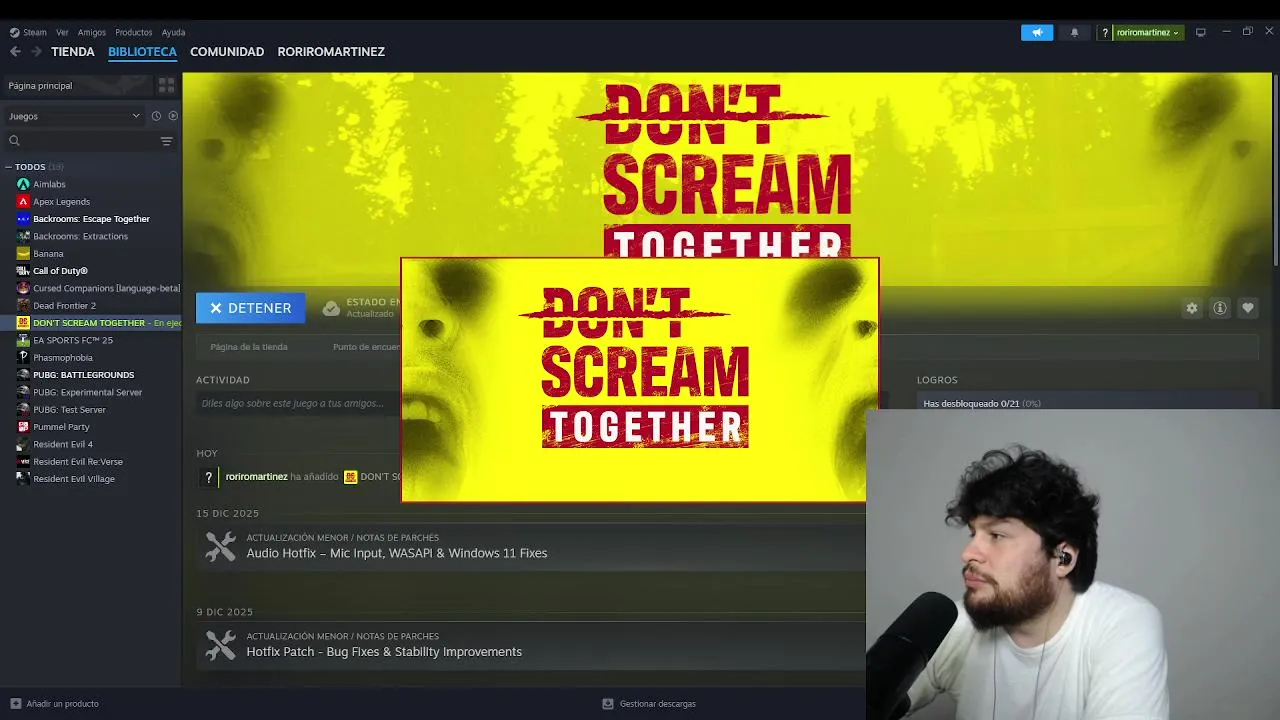Click the Pummel Party game icon
Screen dimensions: 1280x720
pos(23,427)
